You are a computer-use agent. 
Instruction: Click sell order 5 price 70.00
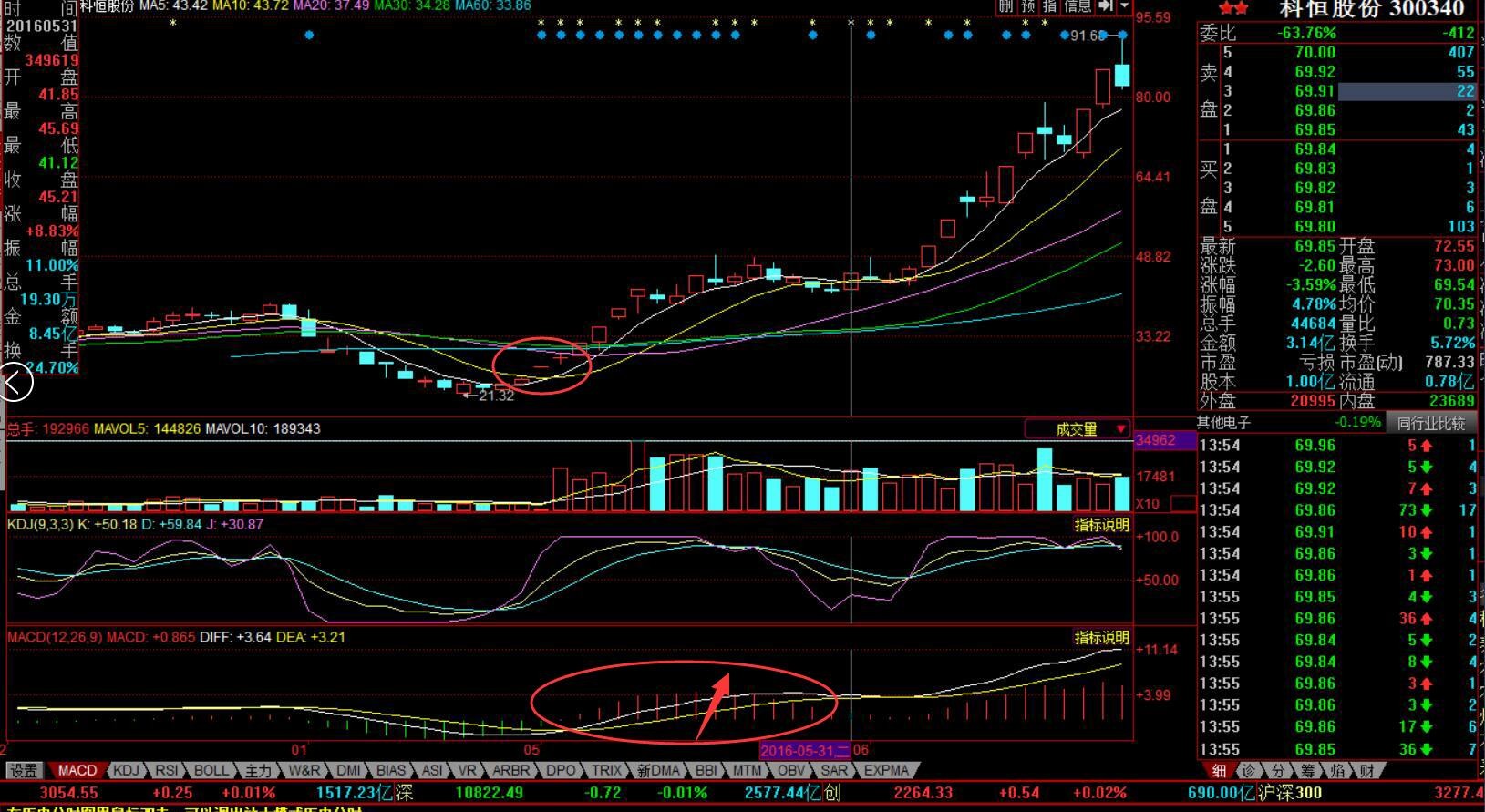pyautogui.click(x=1315, y=53)
